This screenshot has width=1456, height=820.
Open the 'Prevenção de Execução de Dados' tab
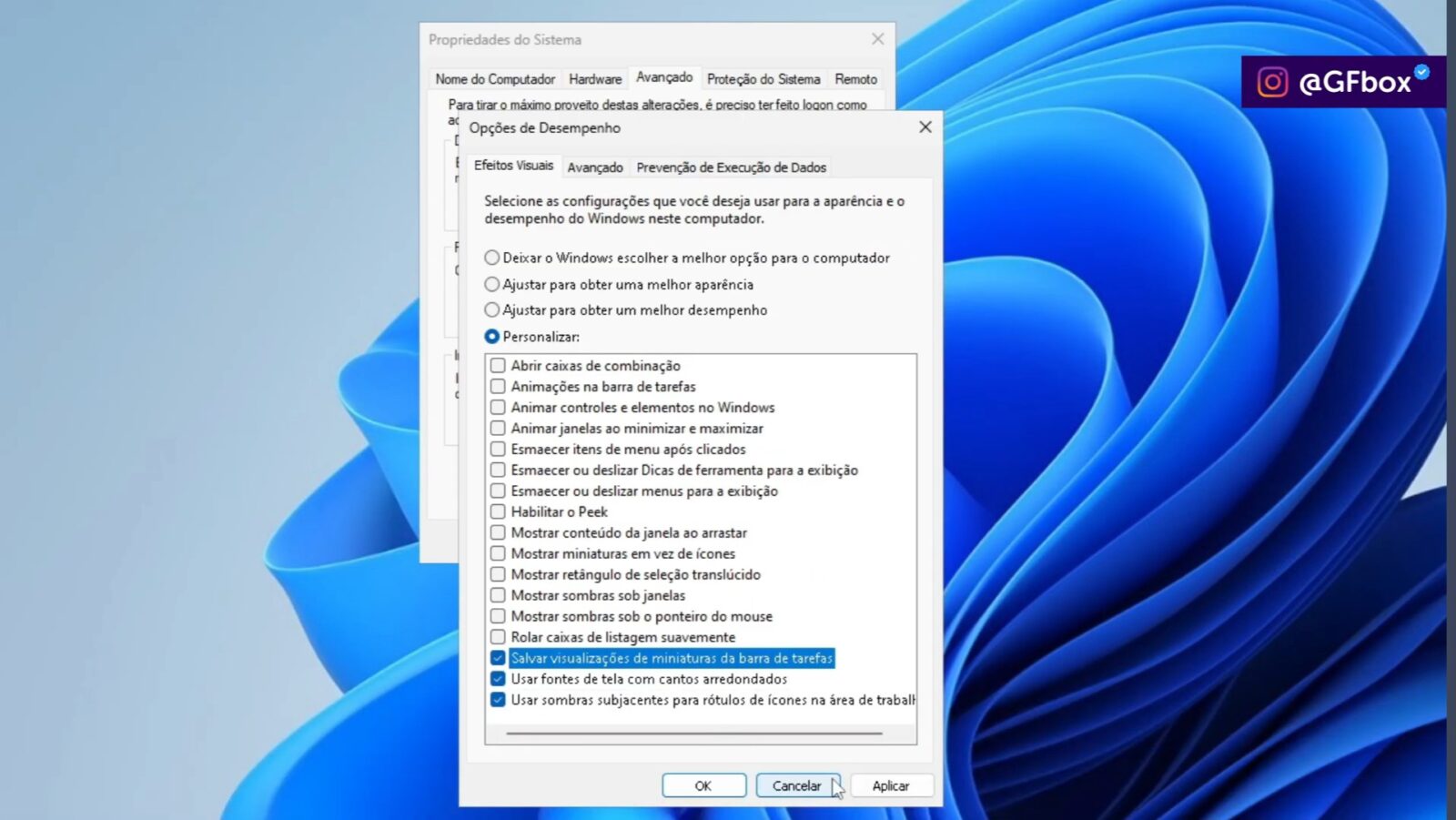(732, 167)
